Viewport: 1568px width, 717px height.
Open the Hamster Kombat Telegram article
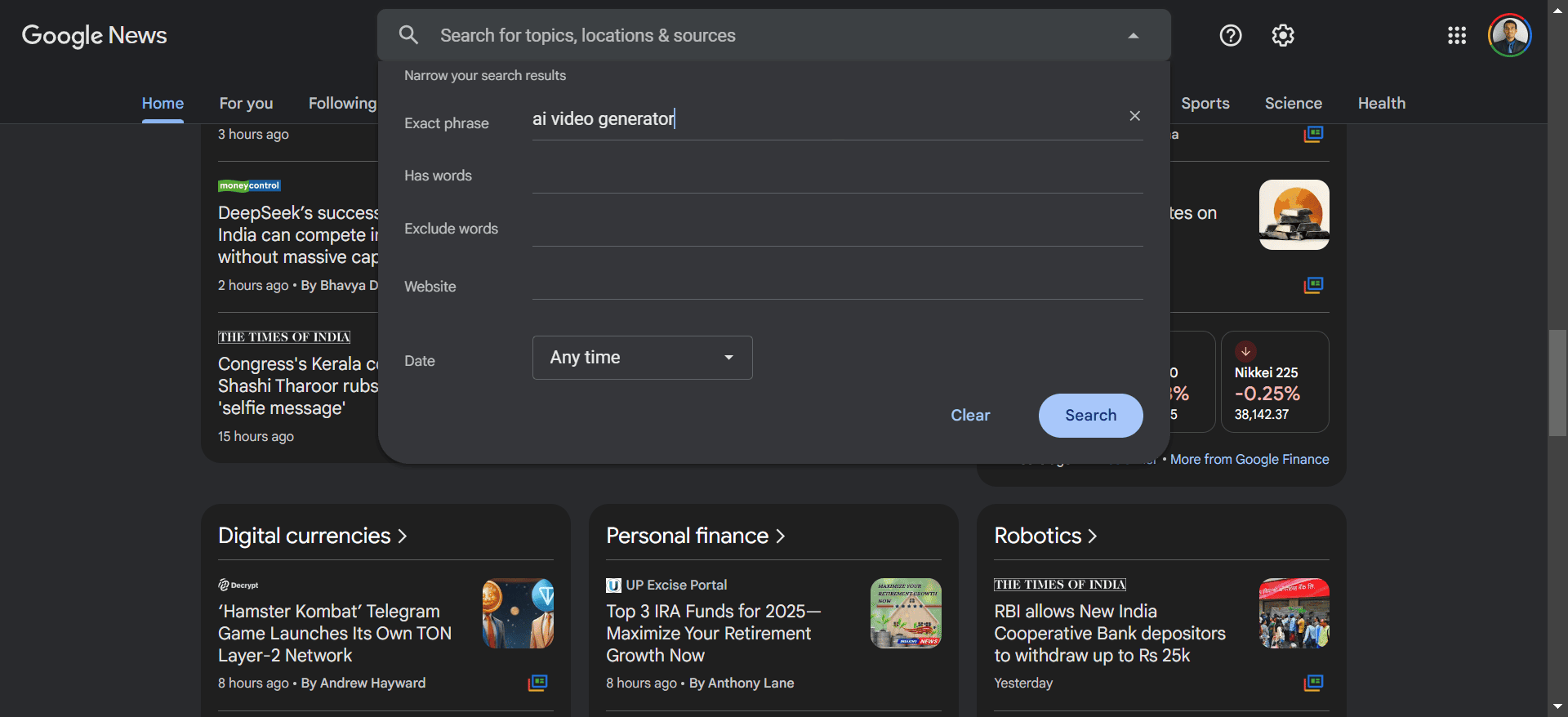click(x=335, y=633)
